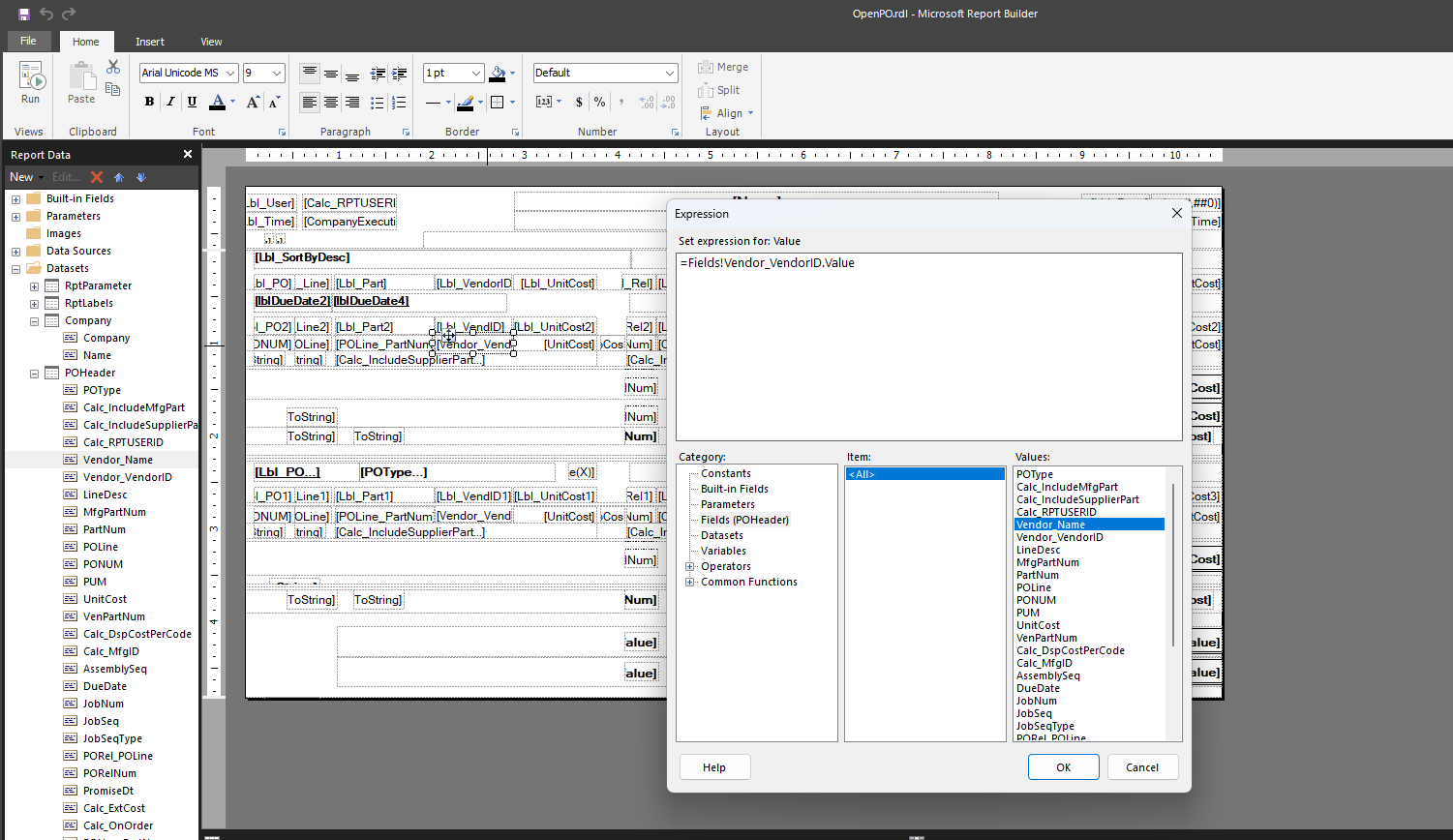Viewport: 1453px width, 840px height.
Task: Toggle Underline formatting
Action: (192, 103)
